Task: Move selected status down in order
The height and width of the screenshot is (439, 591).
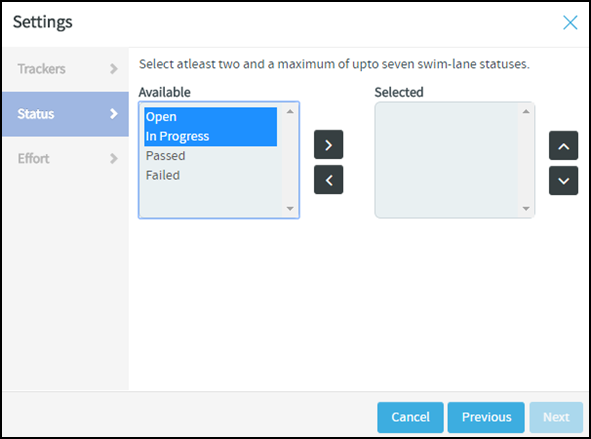Action: point(563,180)
